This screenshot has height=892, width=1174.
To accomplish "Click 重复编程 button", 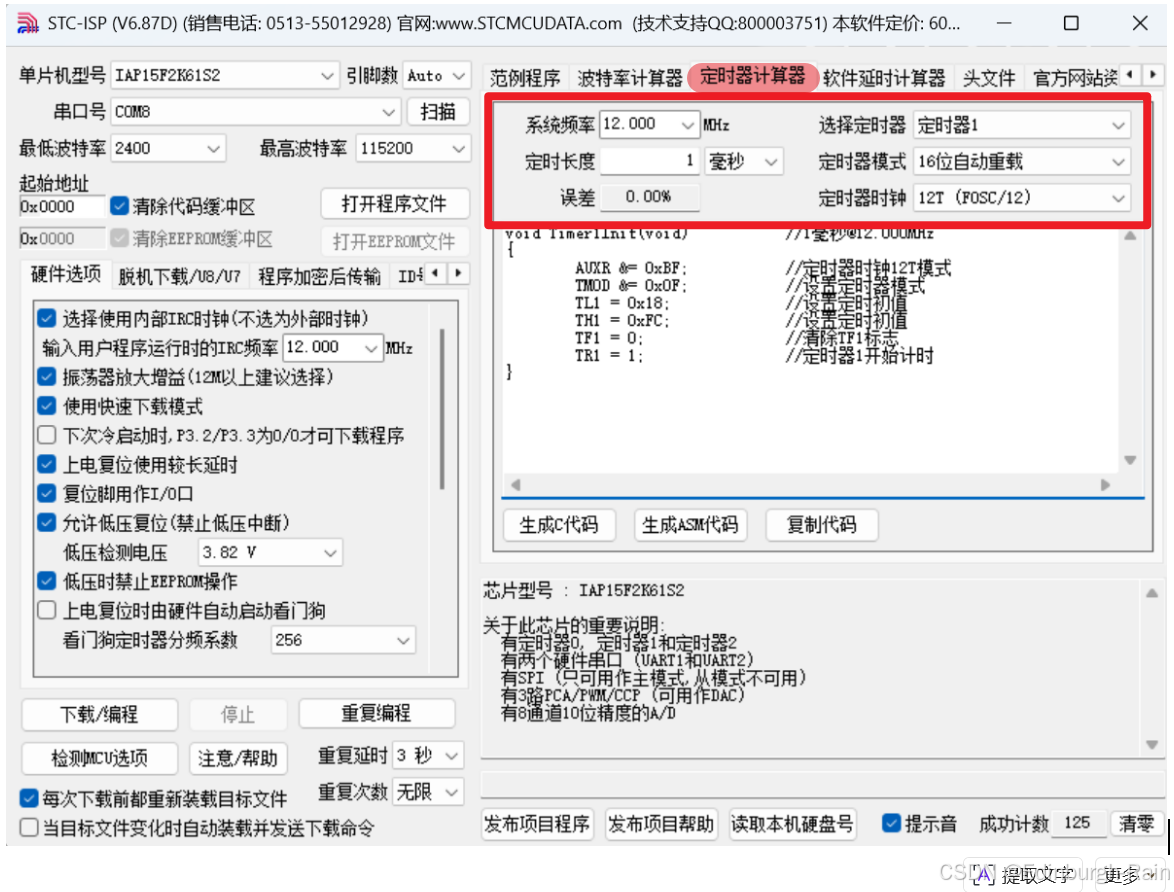I will click(377, 713).
